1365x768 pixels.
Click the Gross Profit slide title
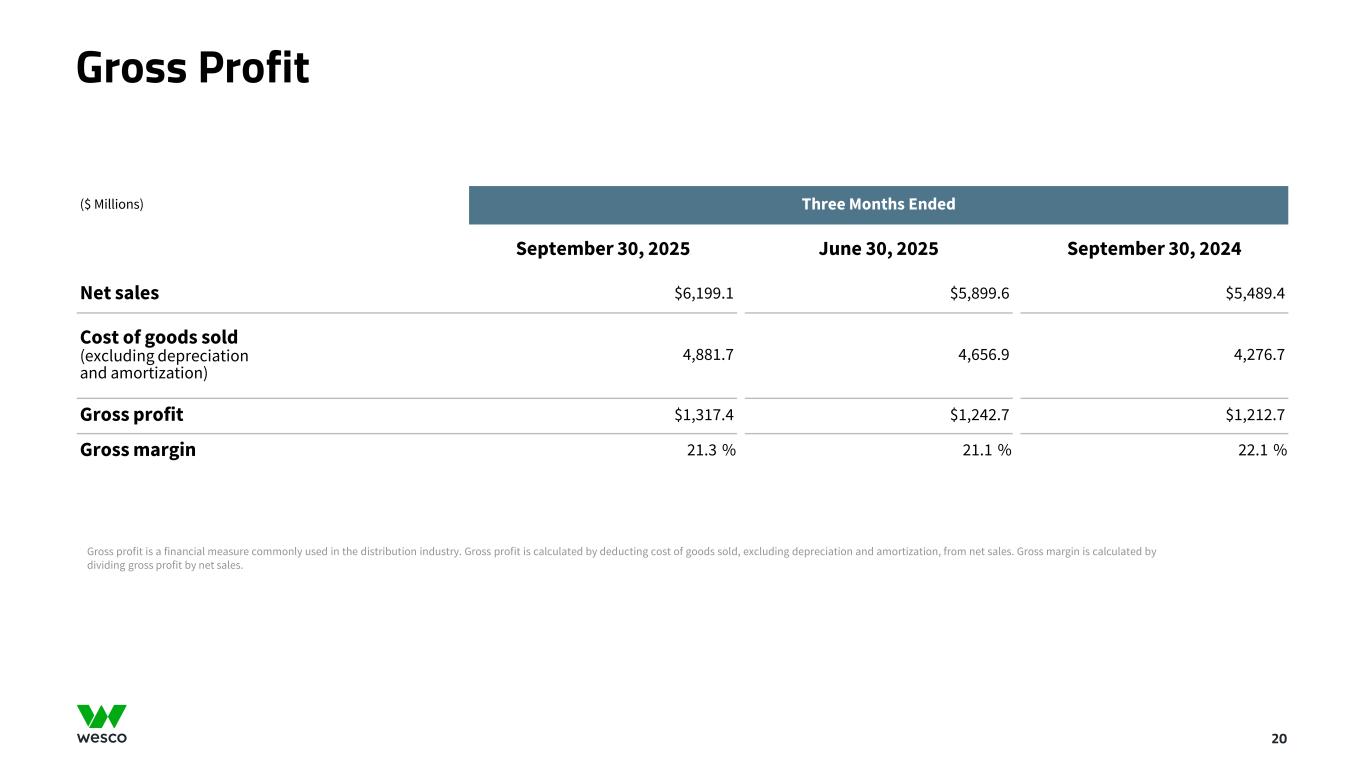(x=193, y=68)
